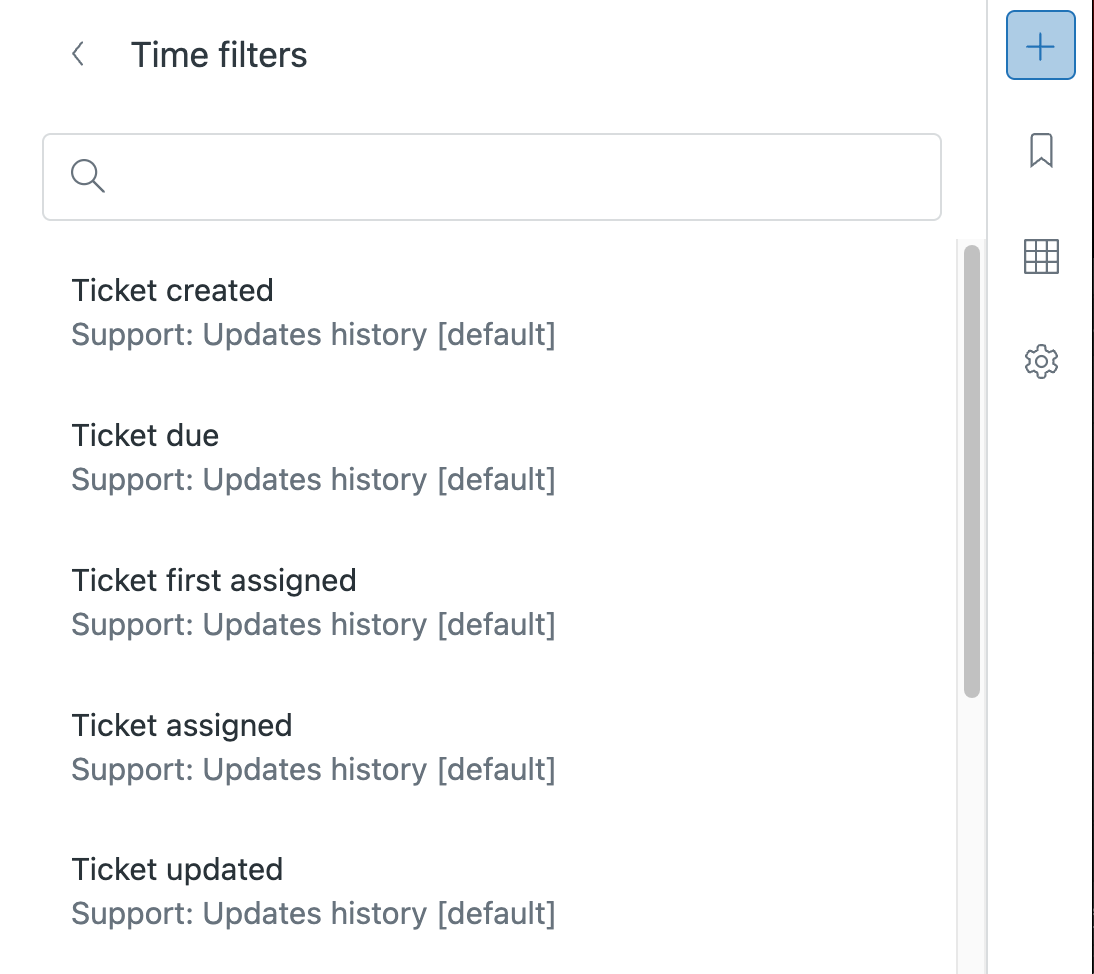Click the filter list scrollbar thumb
Image resolution: width=1094 pixels, height=974 pixels.
point(971,470)
